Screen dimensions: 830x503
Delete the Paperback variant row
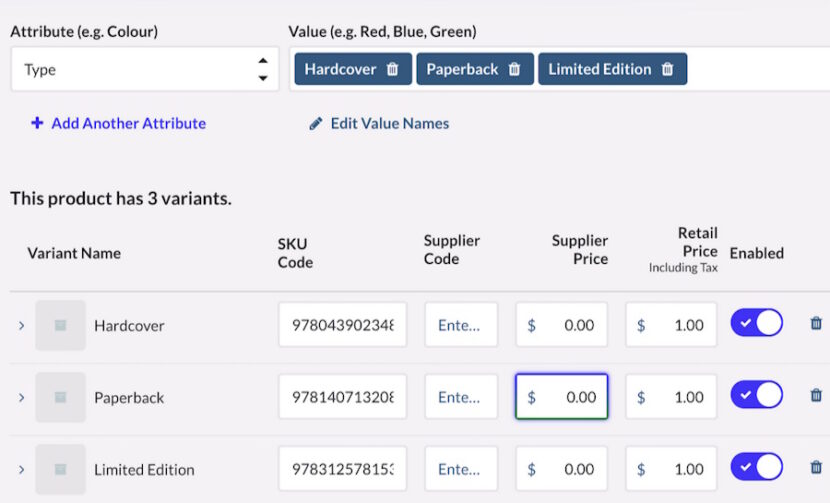click(816, 396)
